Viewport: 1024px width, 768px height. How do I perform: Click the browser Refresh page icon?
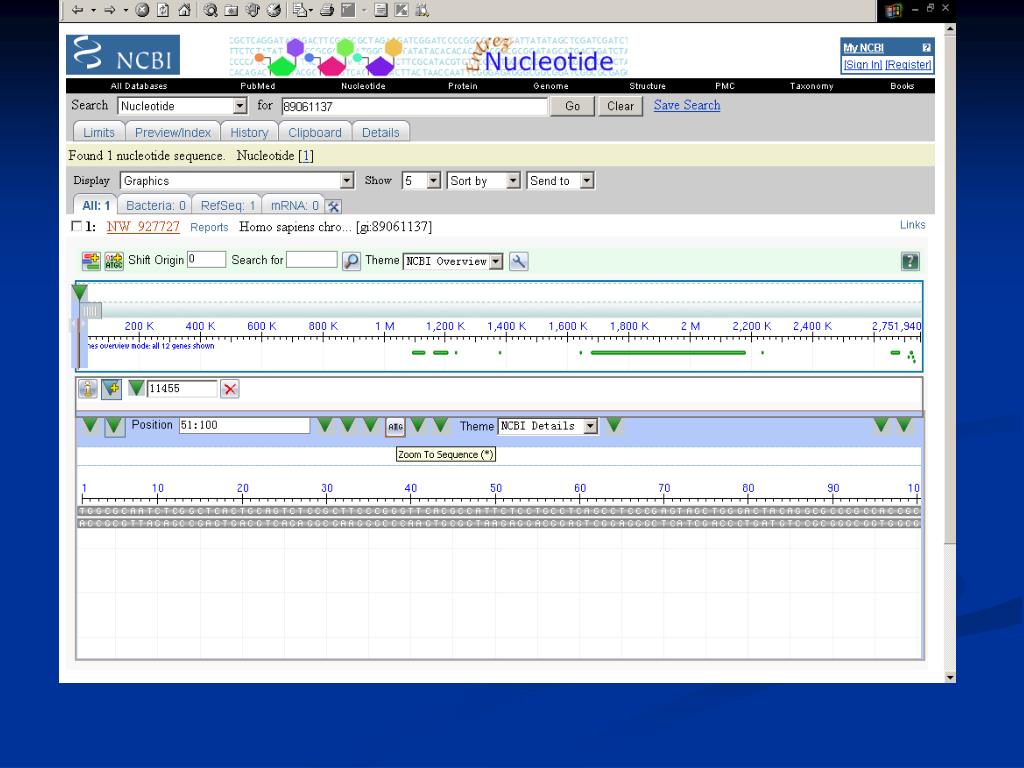pos(163,10)
